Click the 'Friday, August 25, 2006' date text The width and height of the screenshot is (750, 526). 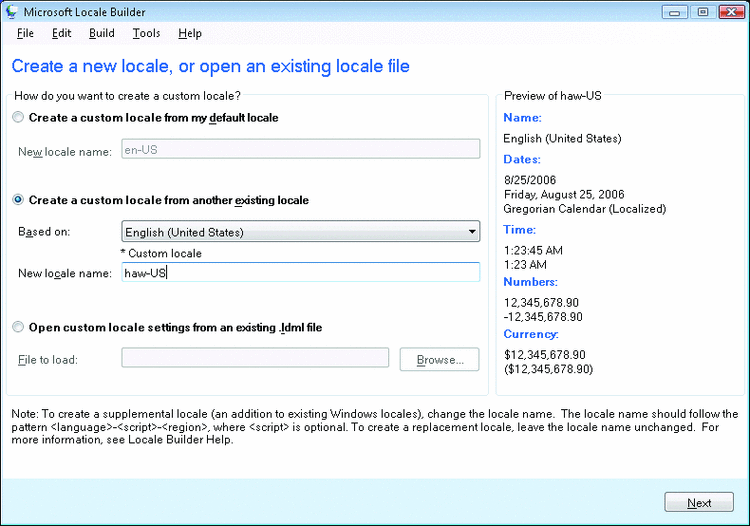tap(564, 194)
